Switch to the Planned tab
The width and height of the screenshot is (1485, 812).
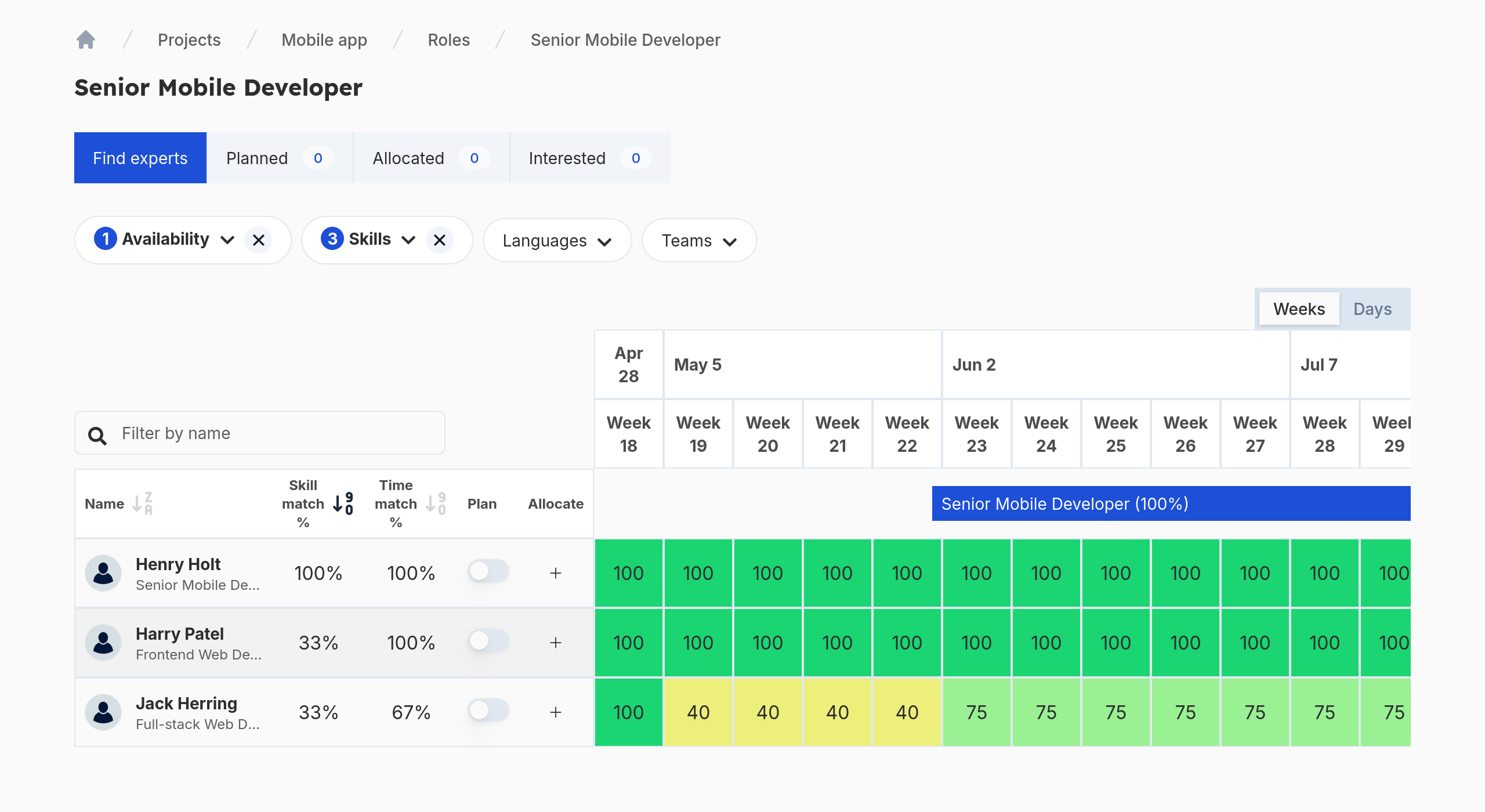pyautogui.click(x=280, y=158)
